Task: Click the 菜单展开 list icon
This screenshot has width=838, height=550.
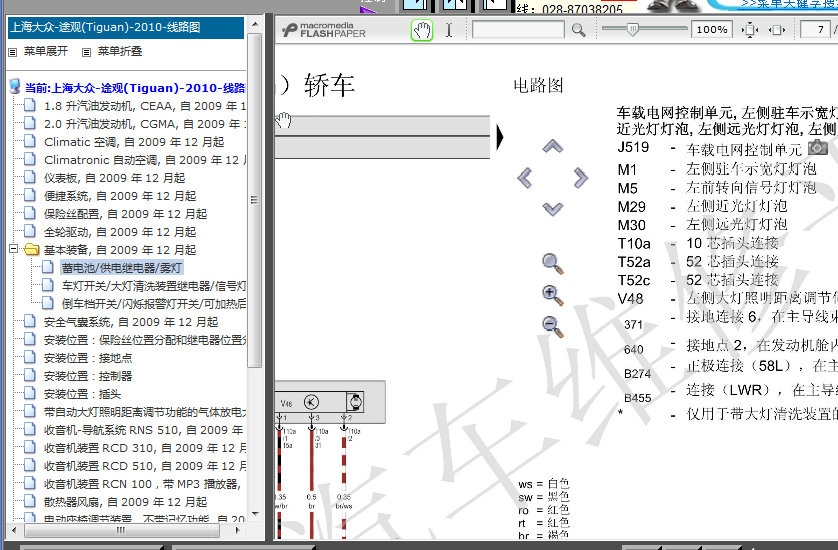Action: [x=13, y=52]
